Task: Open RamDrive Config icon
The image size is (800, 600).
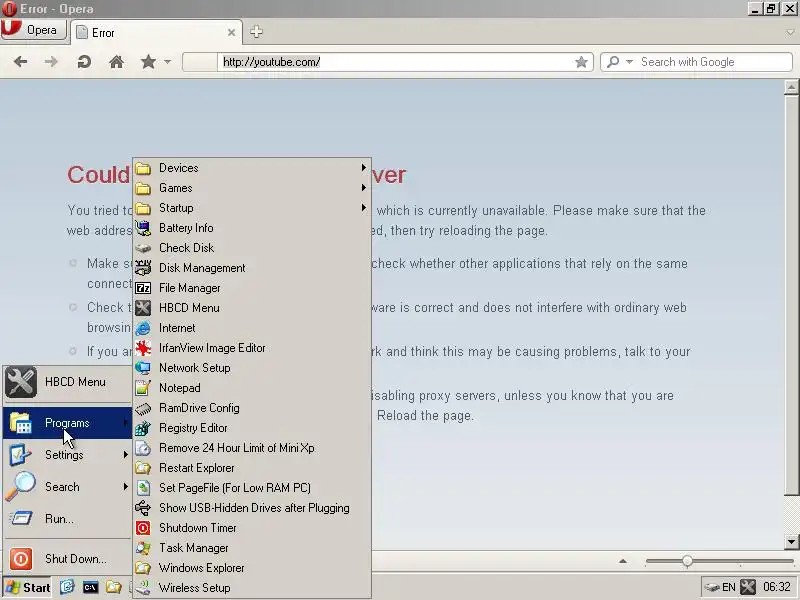Action: pyautogui.click(x=143, y=408)
